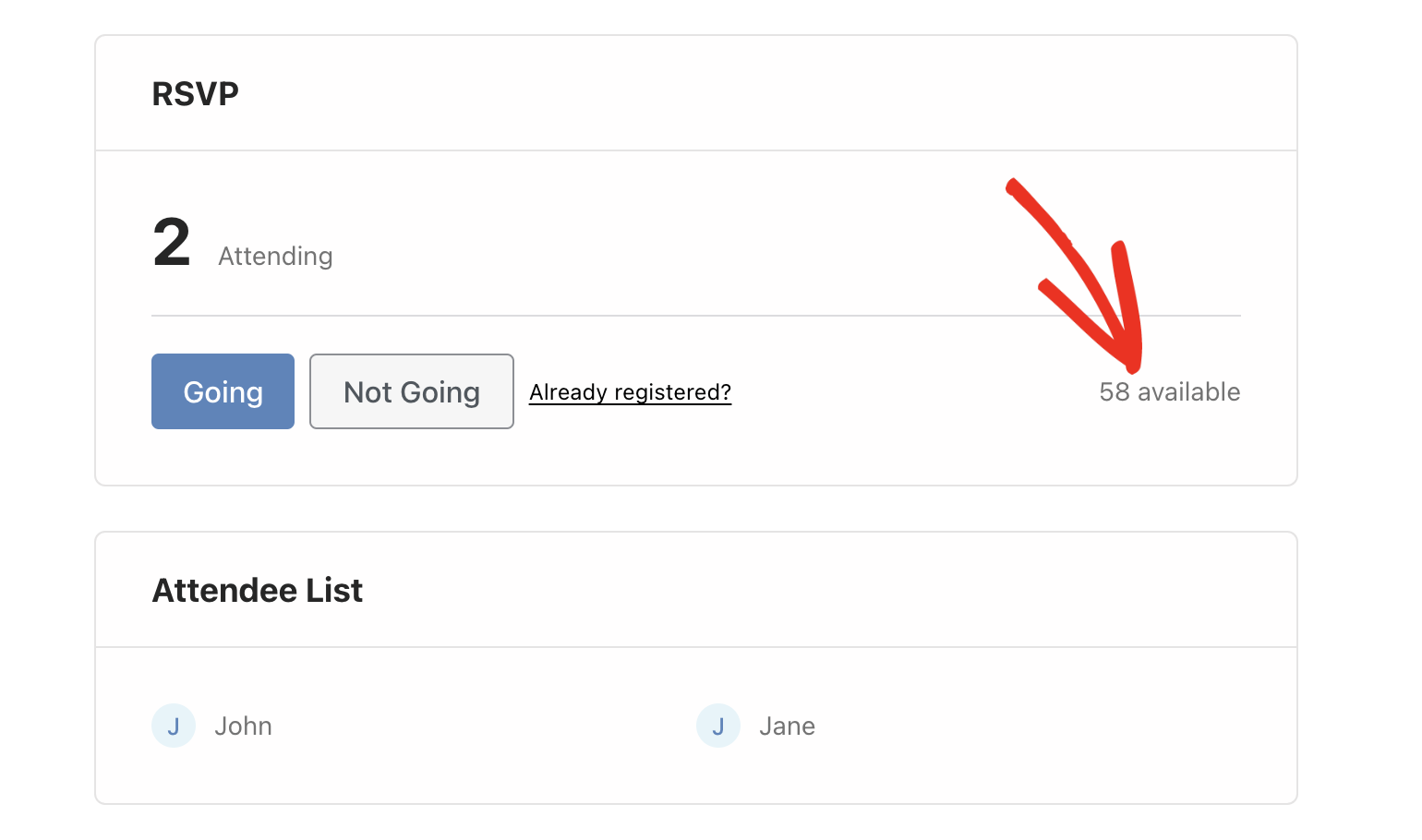1422x840 pixels.
Task: Select the Not Going button
Action: click(412, 391)
